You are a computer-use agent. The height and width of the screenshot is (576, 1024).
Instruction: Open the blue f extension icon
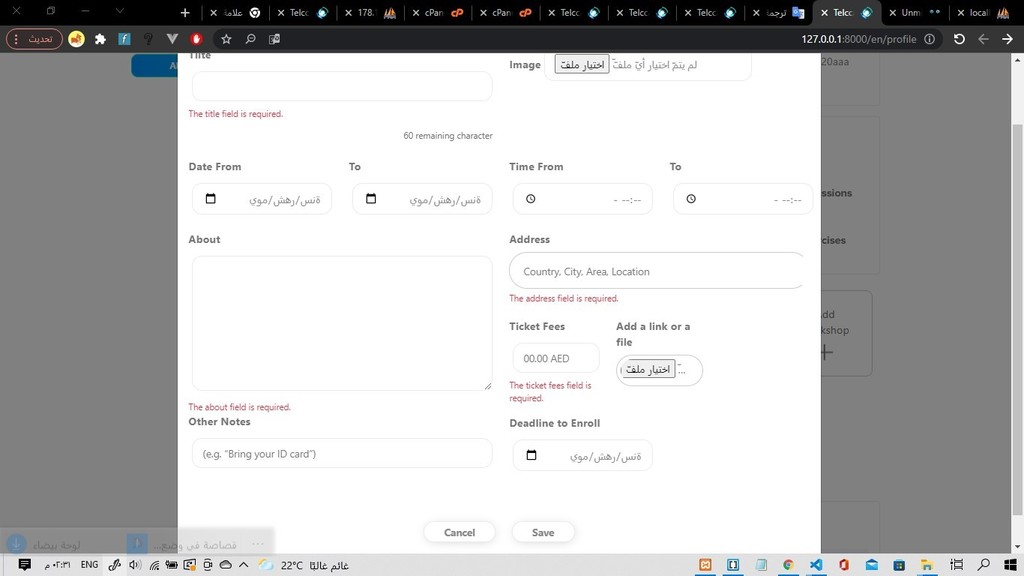(124, 39)
